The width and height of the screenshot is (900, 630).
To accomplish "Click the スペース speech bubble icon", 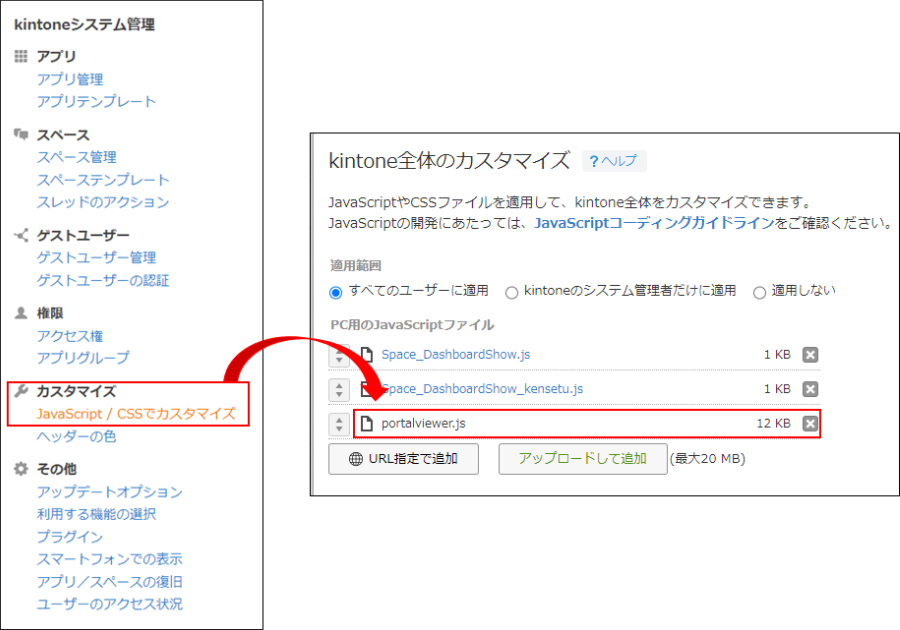I will pyautogui.click(x=21, y=134).
